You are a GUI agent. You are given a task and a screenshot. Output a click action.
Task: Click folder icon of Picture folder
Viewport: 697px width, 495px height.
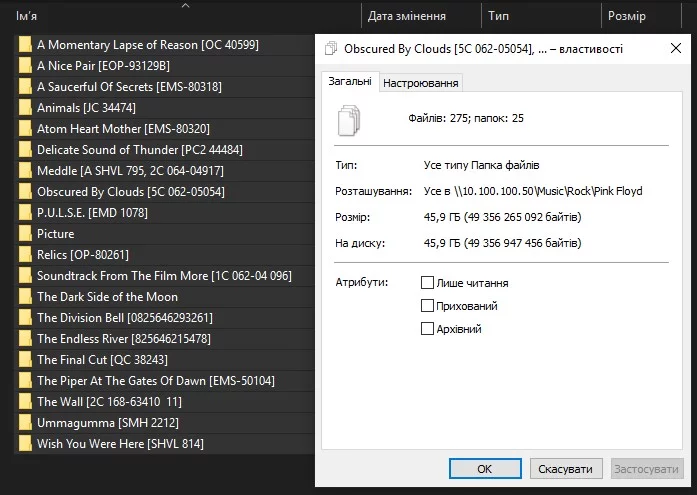(x=25, y=234)
